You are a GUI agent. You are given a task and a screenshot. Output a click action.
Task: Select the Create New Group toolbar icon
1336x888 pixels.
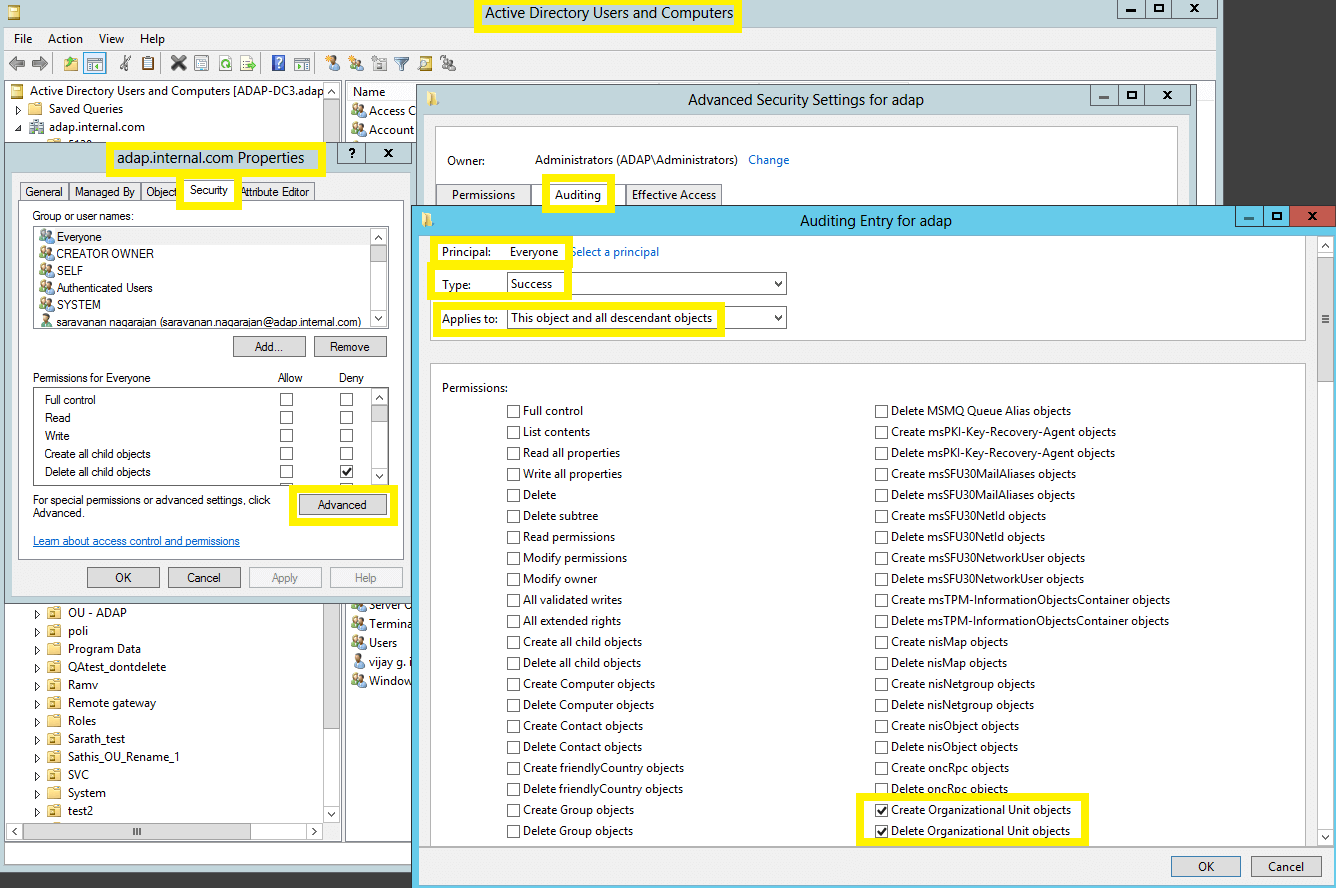pos(355,63)
